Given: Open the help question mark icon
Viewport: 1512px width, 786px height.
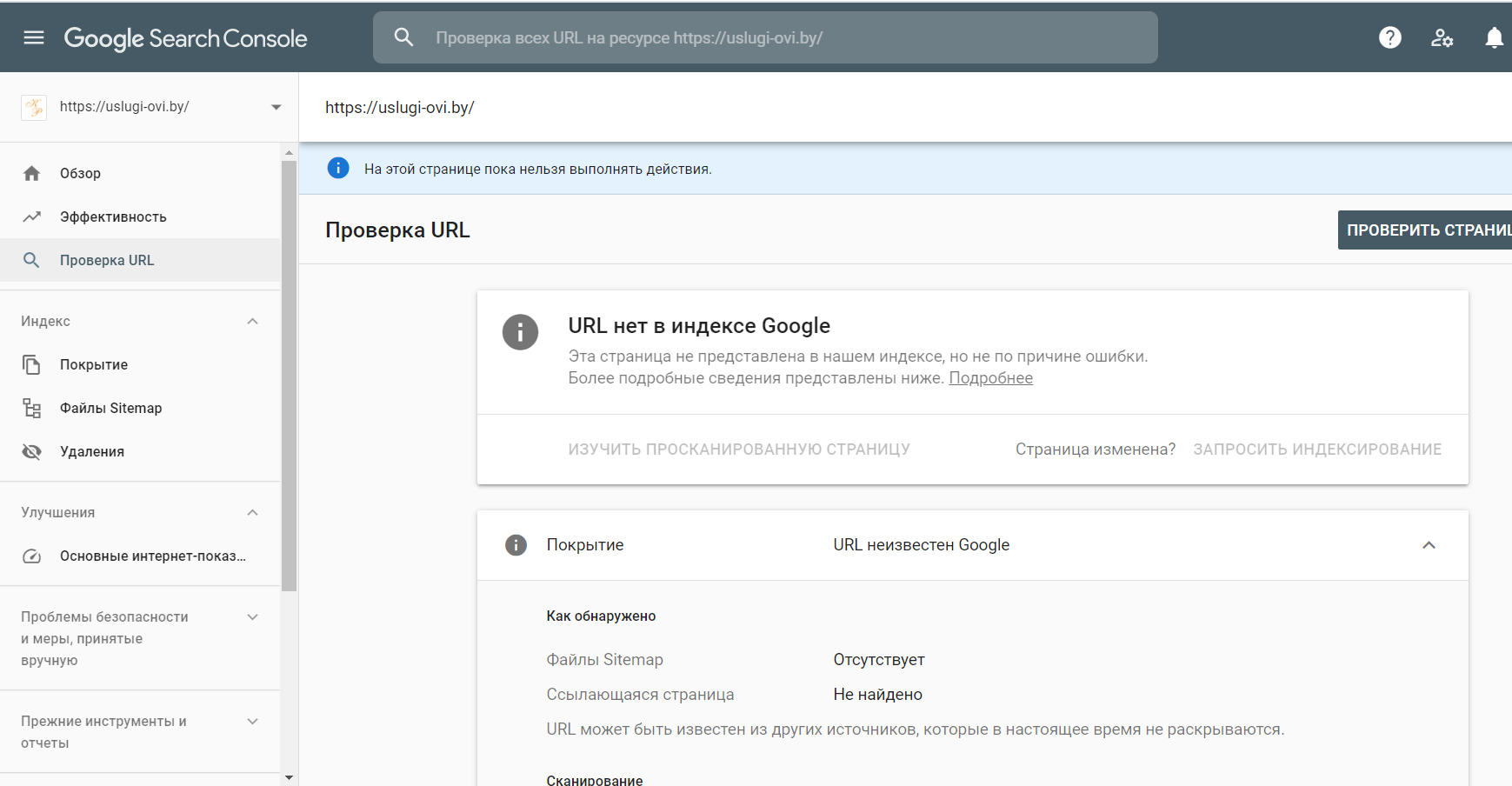Looking at the screenshot, I should tap(1390, 37).
